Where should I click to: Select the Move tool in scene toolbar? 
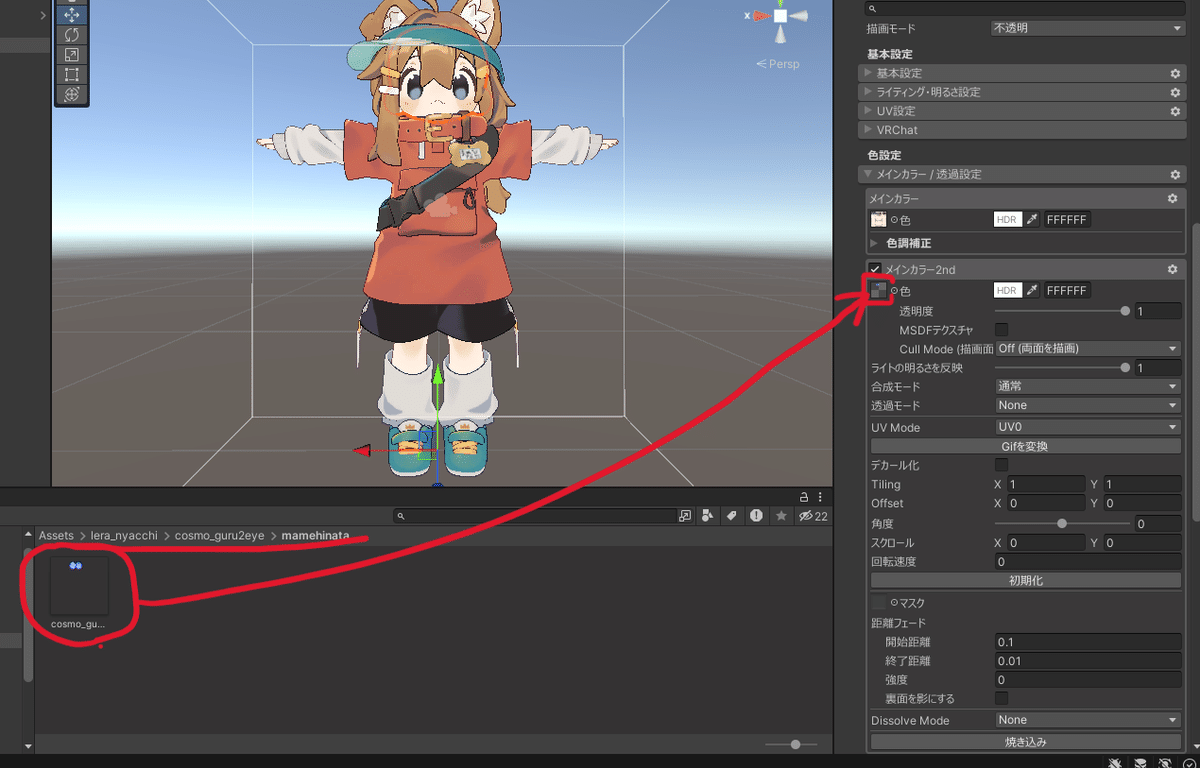point(71,16)
